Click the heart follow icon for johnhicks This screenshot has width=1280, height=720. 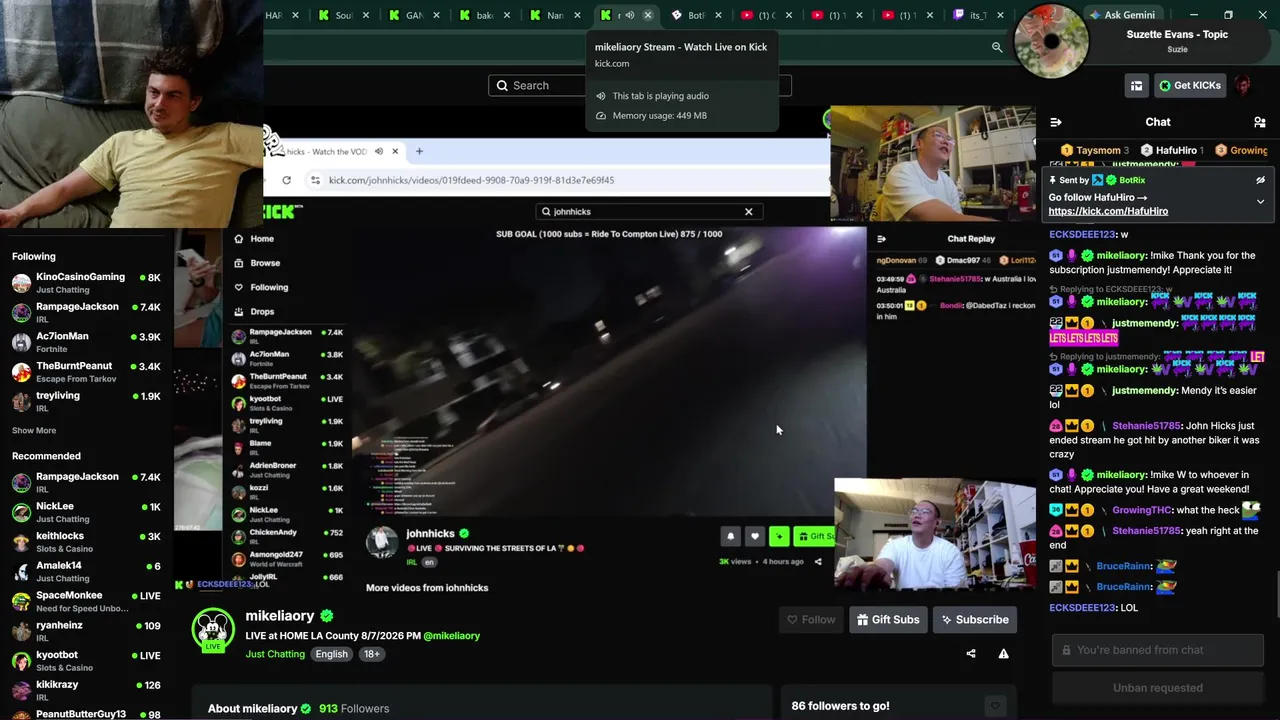point(755,537)
